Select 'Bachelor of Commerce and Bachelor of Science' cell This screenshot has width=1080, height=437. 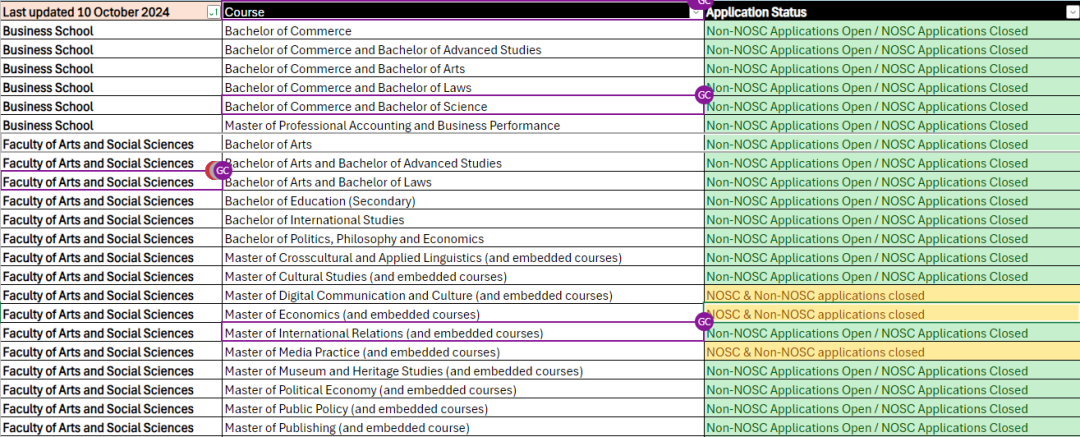(463, 106)
